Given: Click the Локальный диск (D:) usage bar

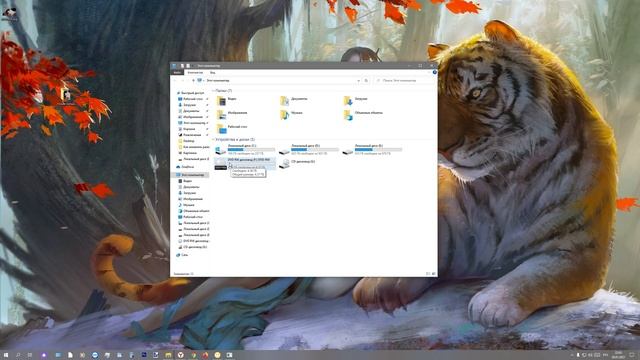Looking at the screenshot, I should tap(315, 150).
